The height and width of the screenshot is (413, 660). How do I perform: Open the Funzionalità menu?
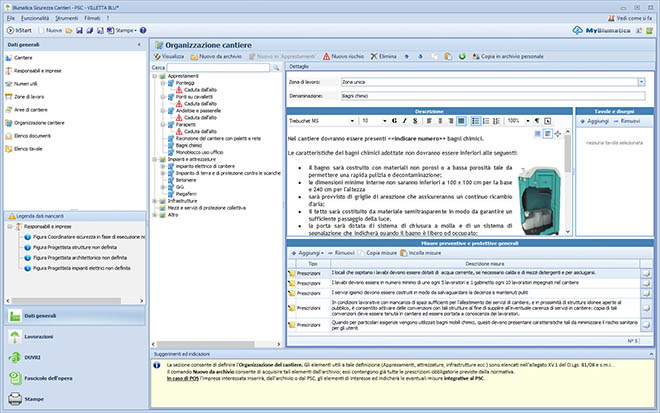(36, 17)
